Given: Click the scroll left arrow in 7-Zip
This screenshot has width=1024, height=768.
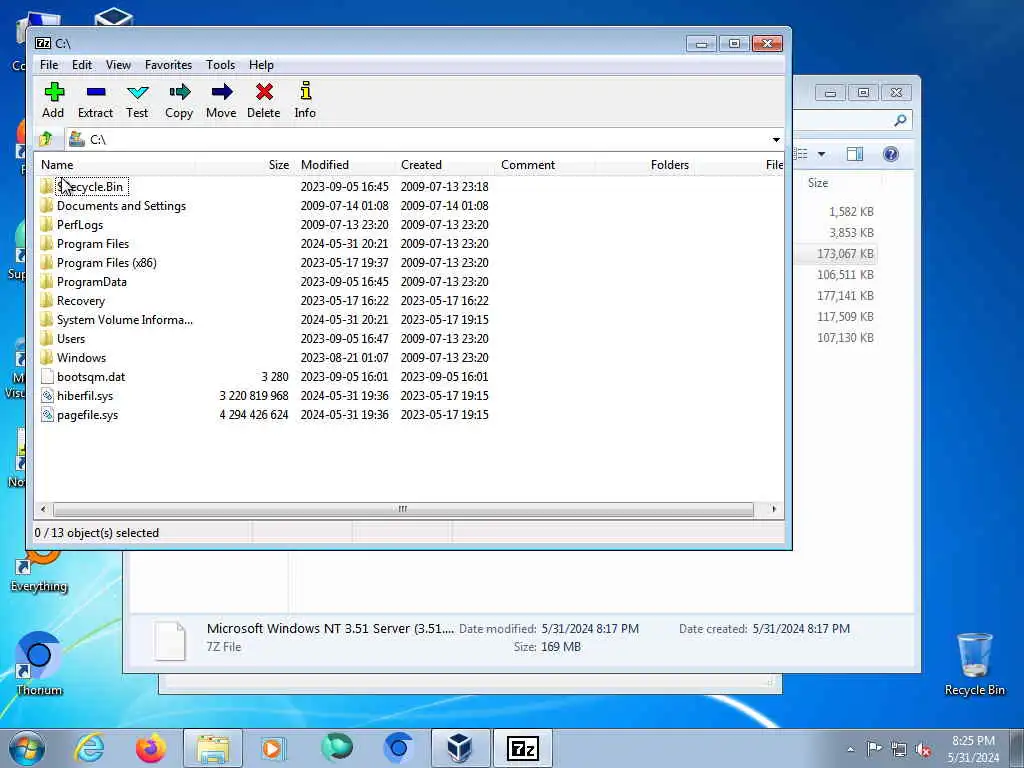Looking at the screenshot, I should tap(43, 509).
